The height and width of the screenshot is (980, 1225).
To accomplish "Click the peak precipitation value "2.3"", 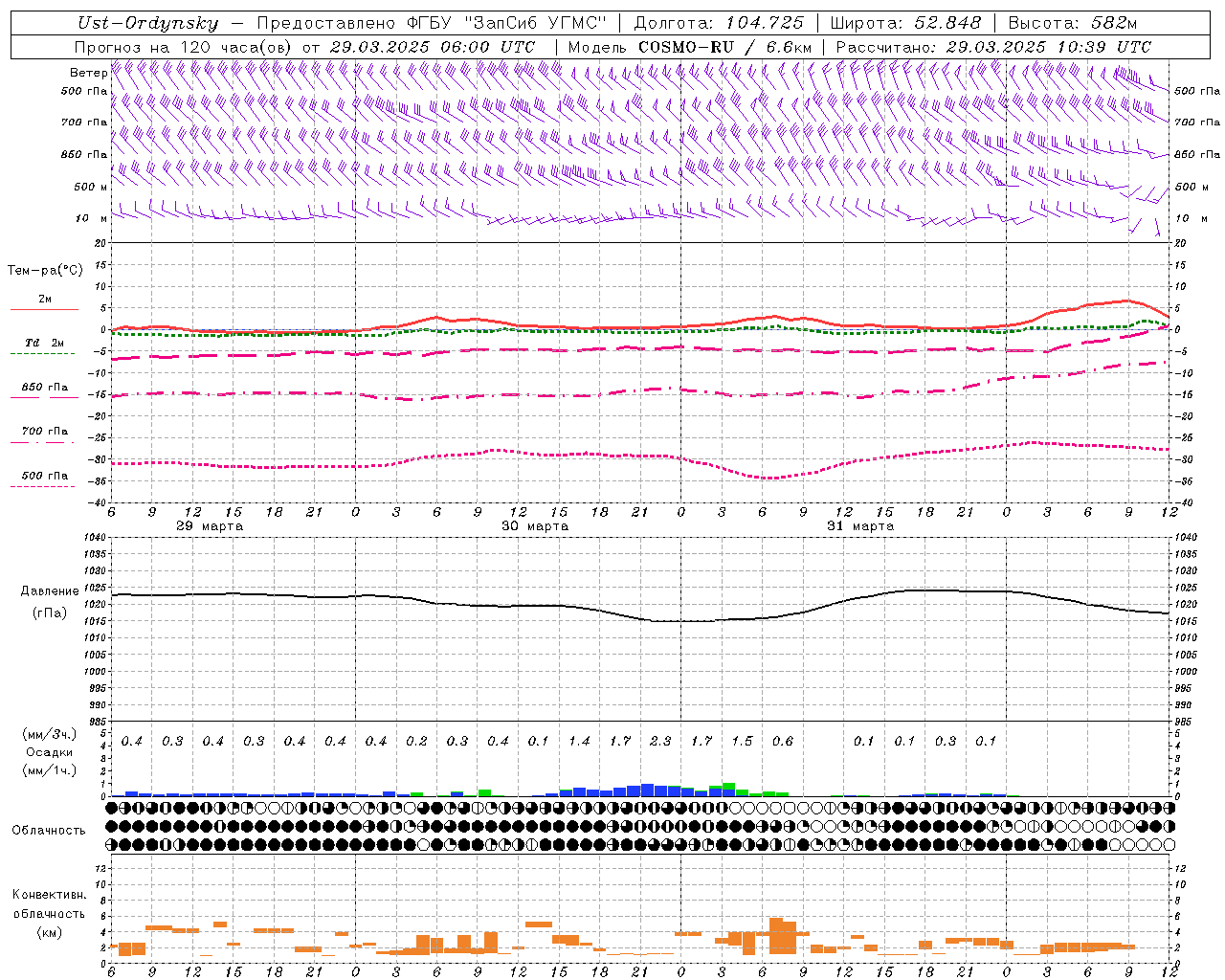I will point(660,742).
